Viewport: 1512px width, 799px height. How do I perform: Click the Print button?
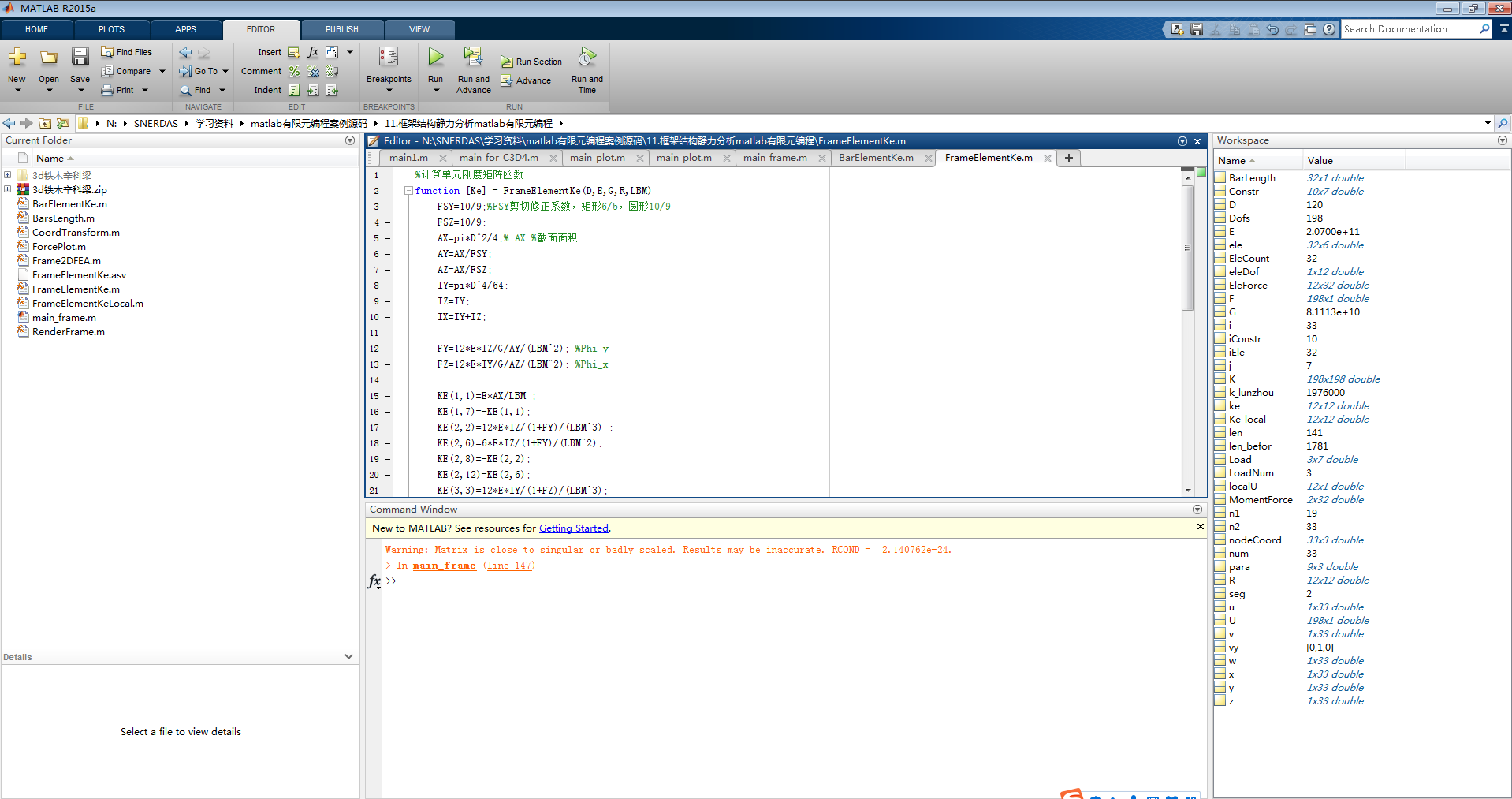point(118,90)
